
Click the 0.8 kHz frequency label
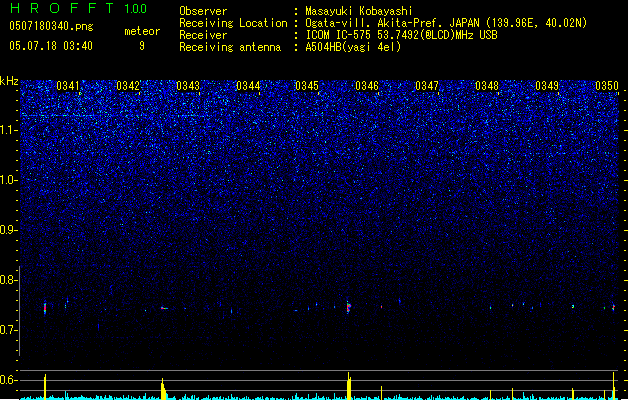click(9, 280)
